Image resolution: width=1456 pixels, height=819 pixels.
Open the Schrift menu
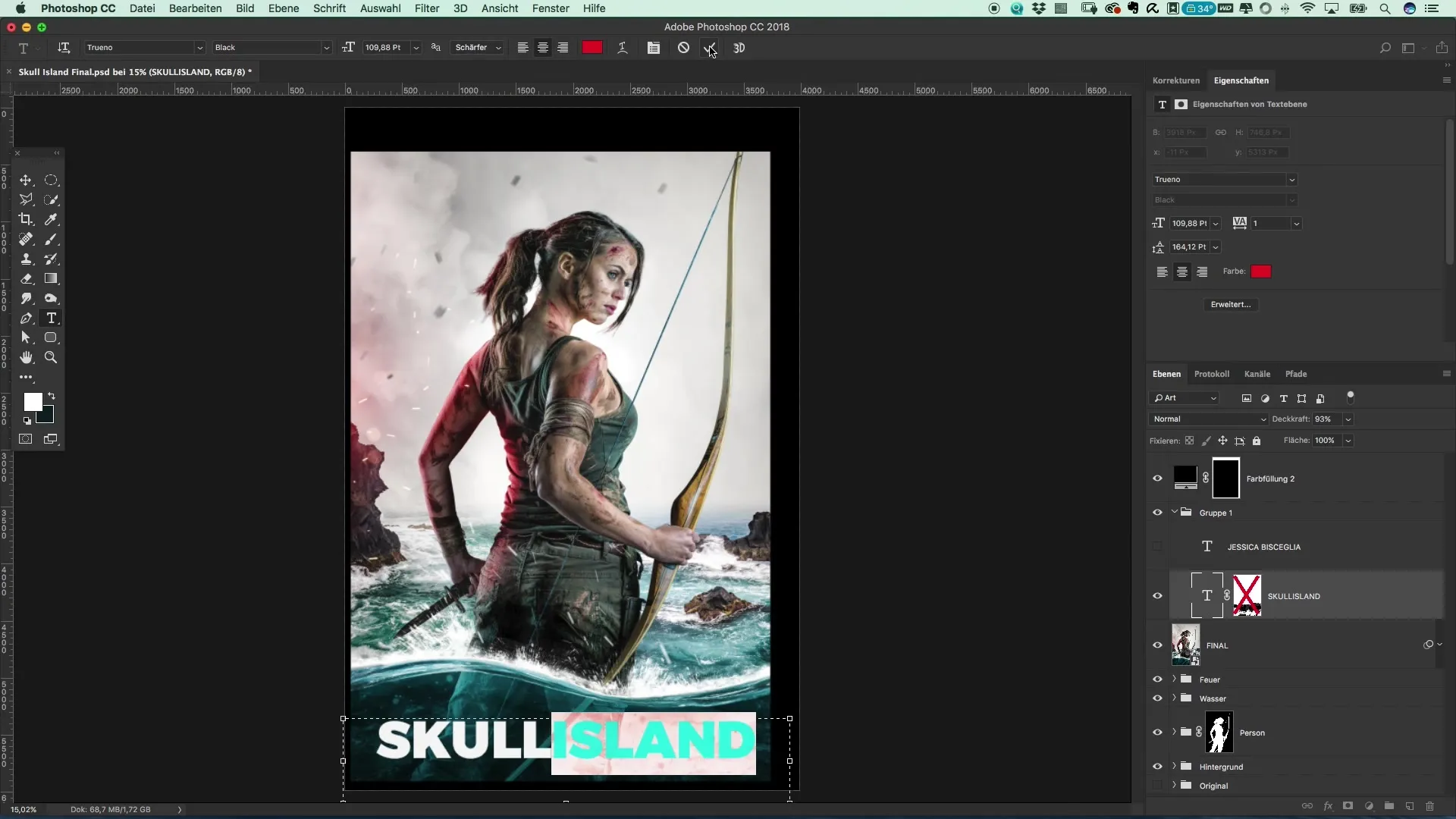[330, 8]
